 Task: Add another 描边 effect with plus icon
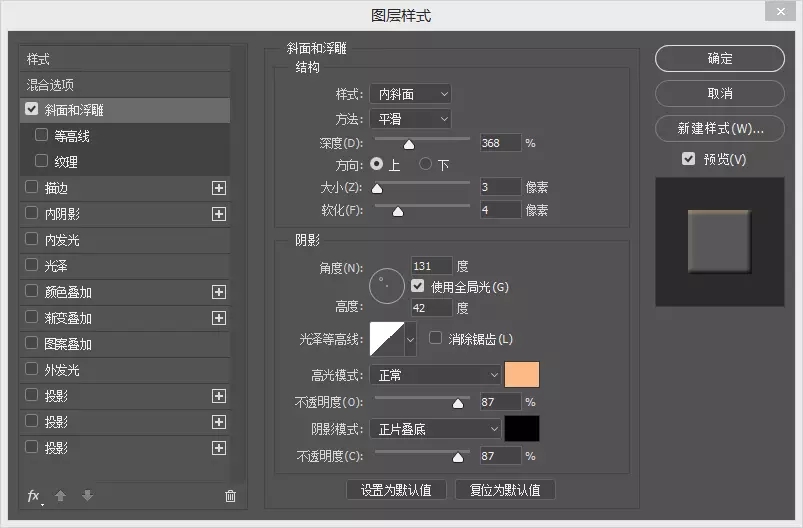[x=219, y=188]
